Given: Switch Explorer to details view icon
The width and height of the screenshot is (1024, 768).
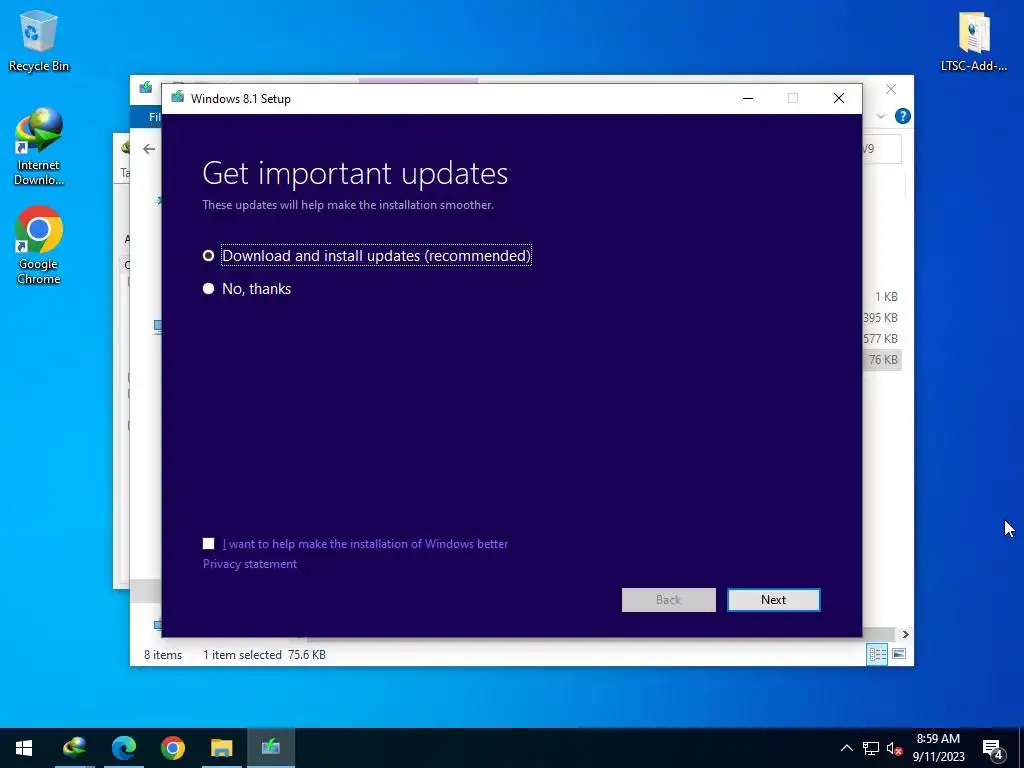Looking at the screenshot, I should [x=877, y=654].
